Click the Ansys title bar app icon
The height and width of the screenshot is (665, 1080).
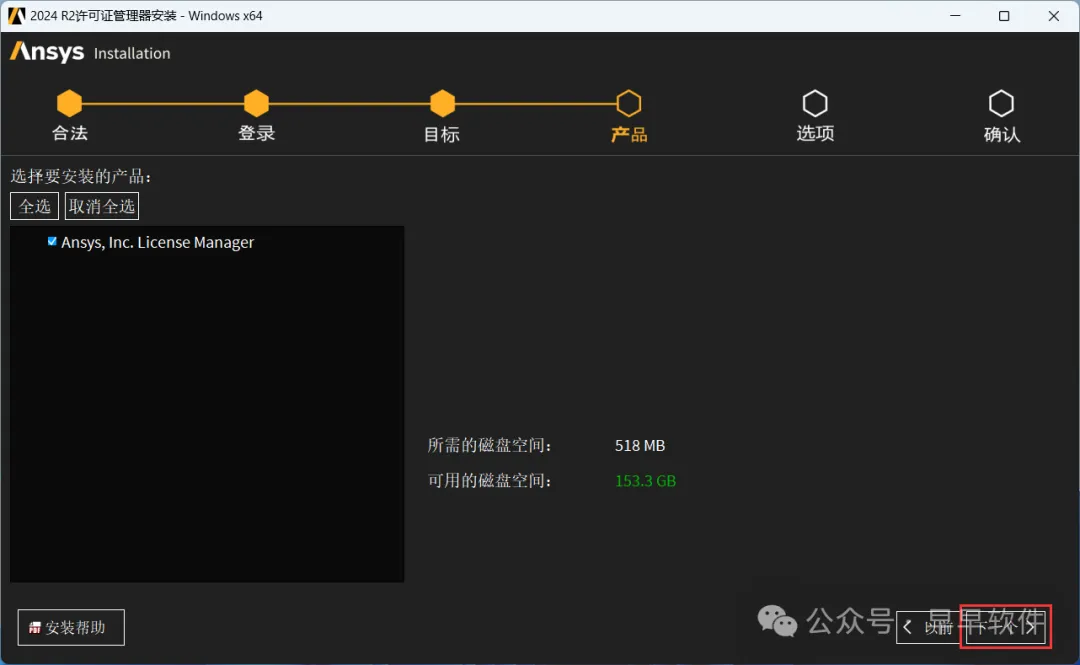[17, 15]
